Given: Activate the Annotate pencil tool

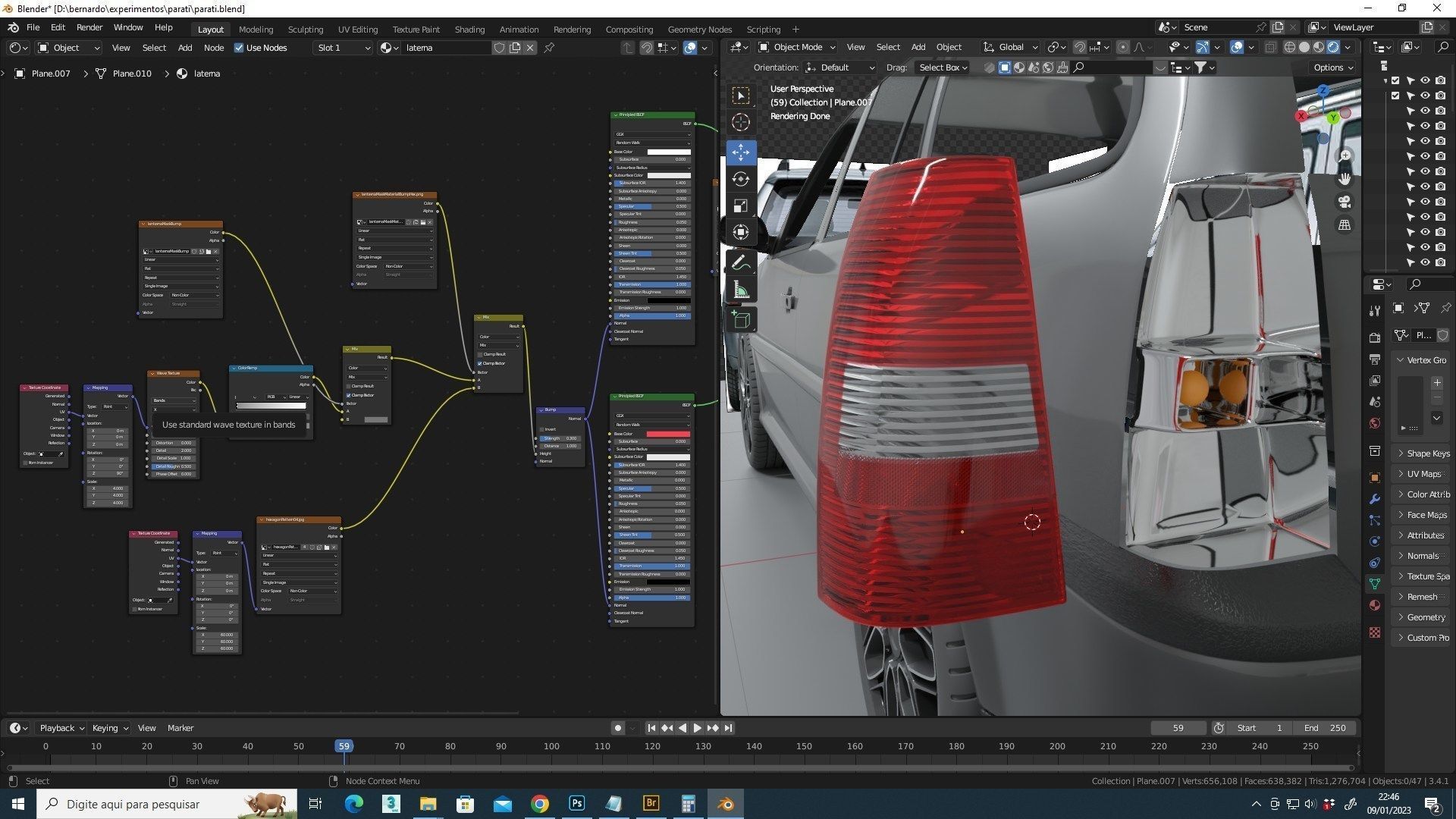Looking at the screenshot, I should [740, 262].
